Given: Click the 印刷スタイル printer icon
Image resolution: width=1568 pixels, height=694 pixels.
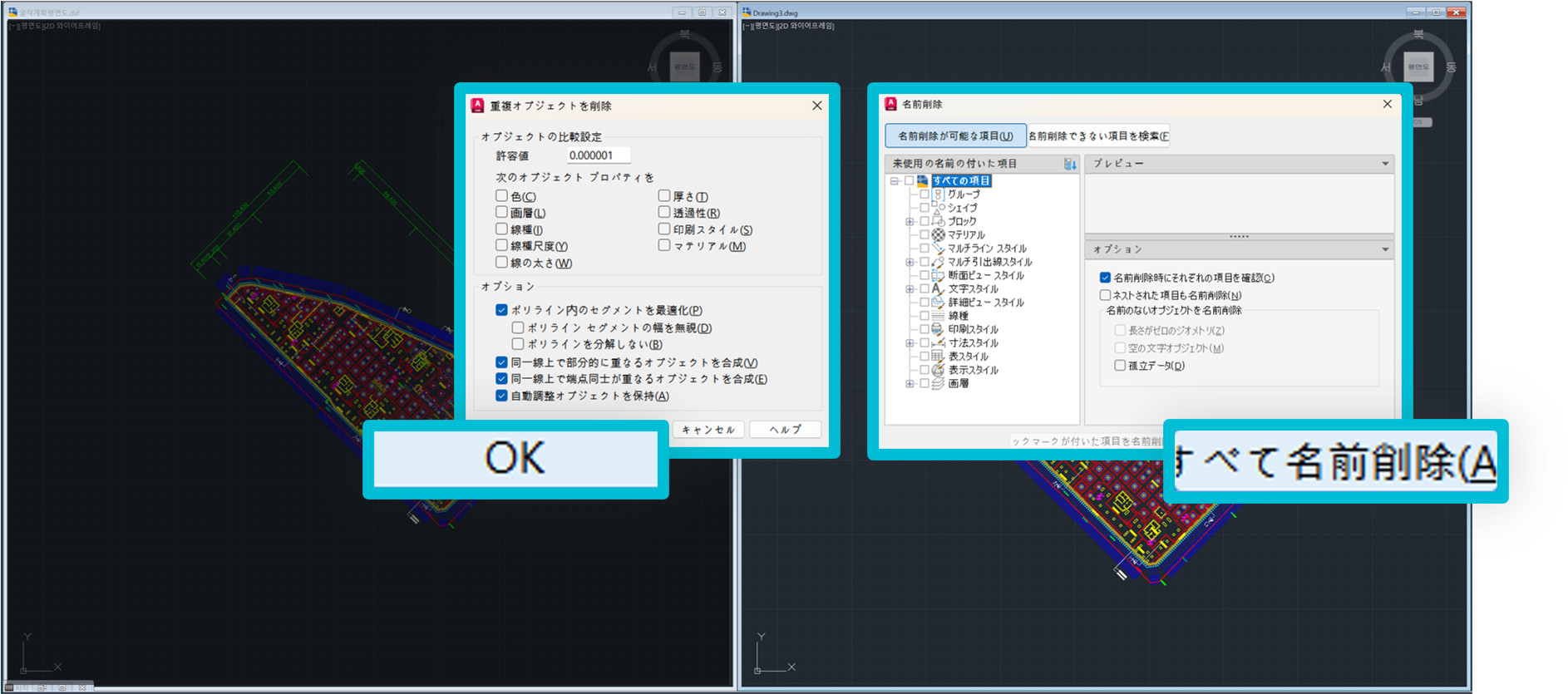Looking at the screenshot, I should (938, 329).
